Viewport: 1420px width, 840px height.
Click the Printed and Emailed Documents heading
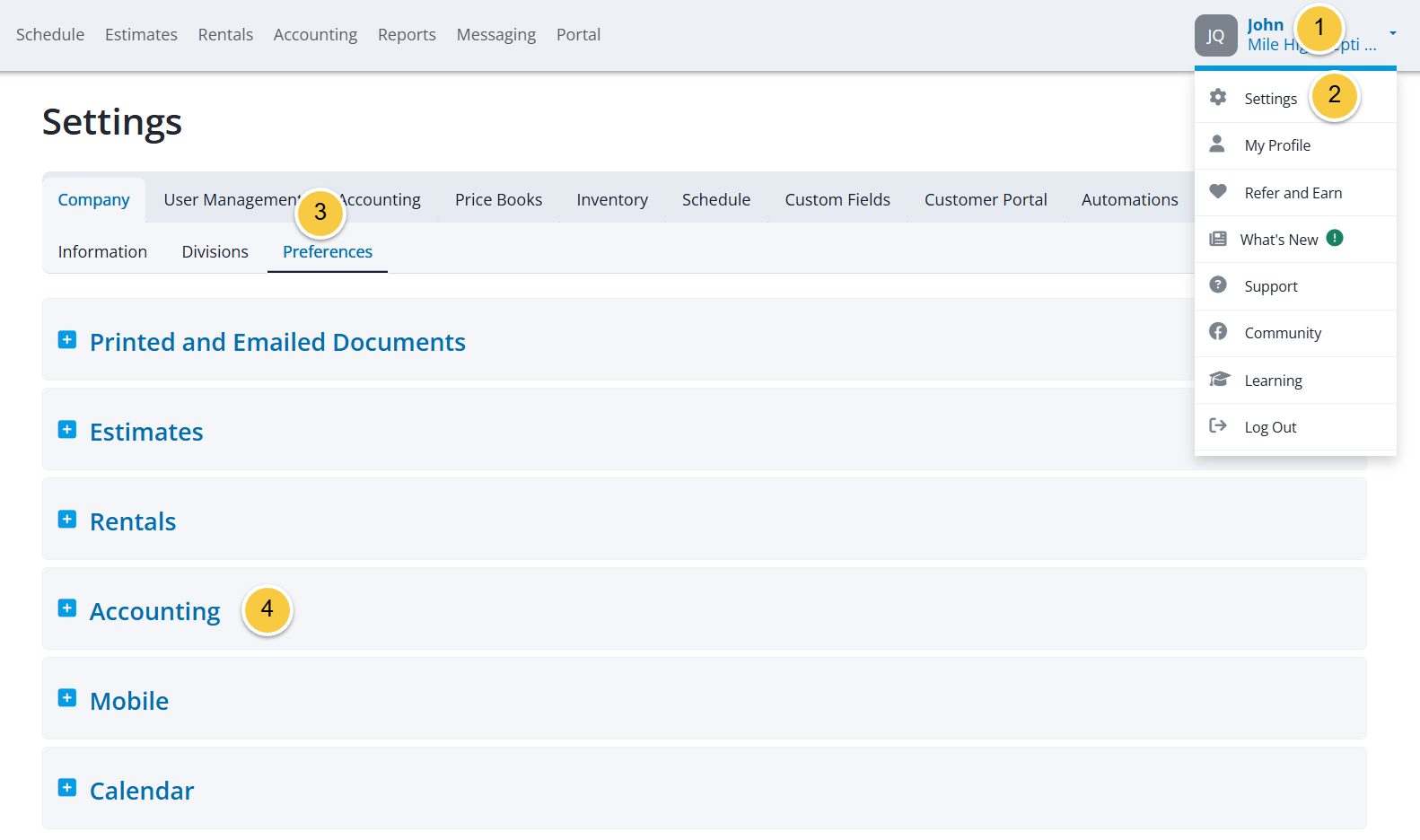(x=277, y=342)
